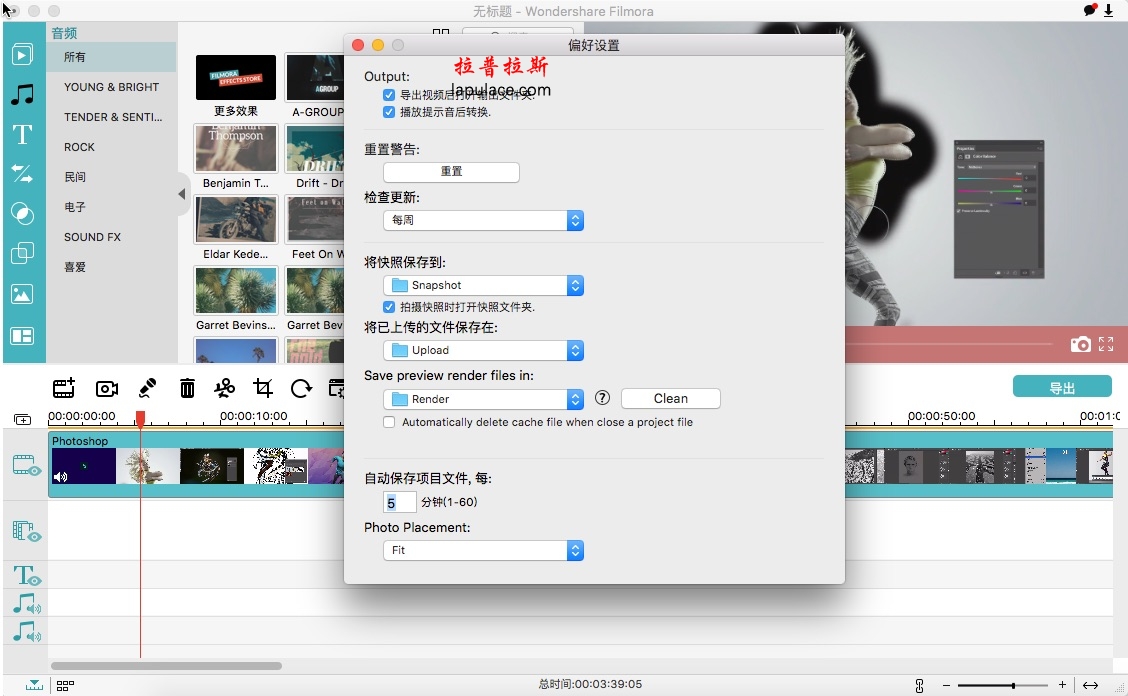Take a snapshot with the camera icon
This screenshot has height=696, width=1128.
click(x=1081, y=345)
